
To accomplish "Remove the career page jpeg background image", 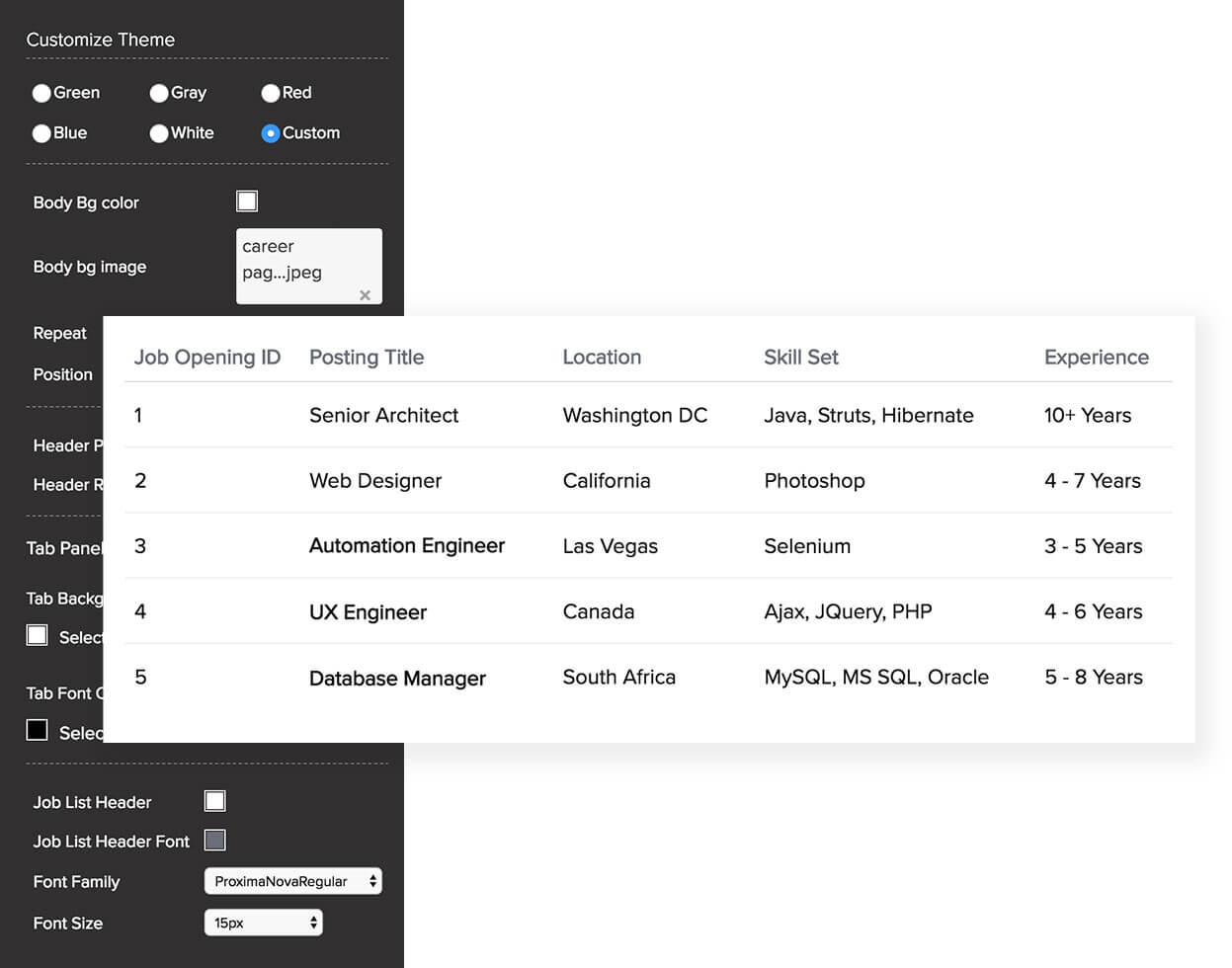I will pos(365,294).
